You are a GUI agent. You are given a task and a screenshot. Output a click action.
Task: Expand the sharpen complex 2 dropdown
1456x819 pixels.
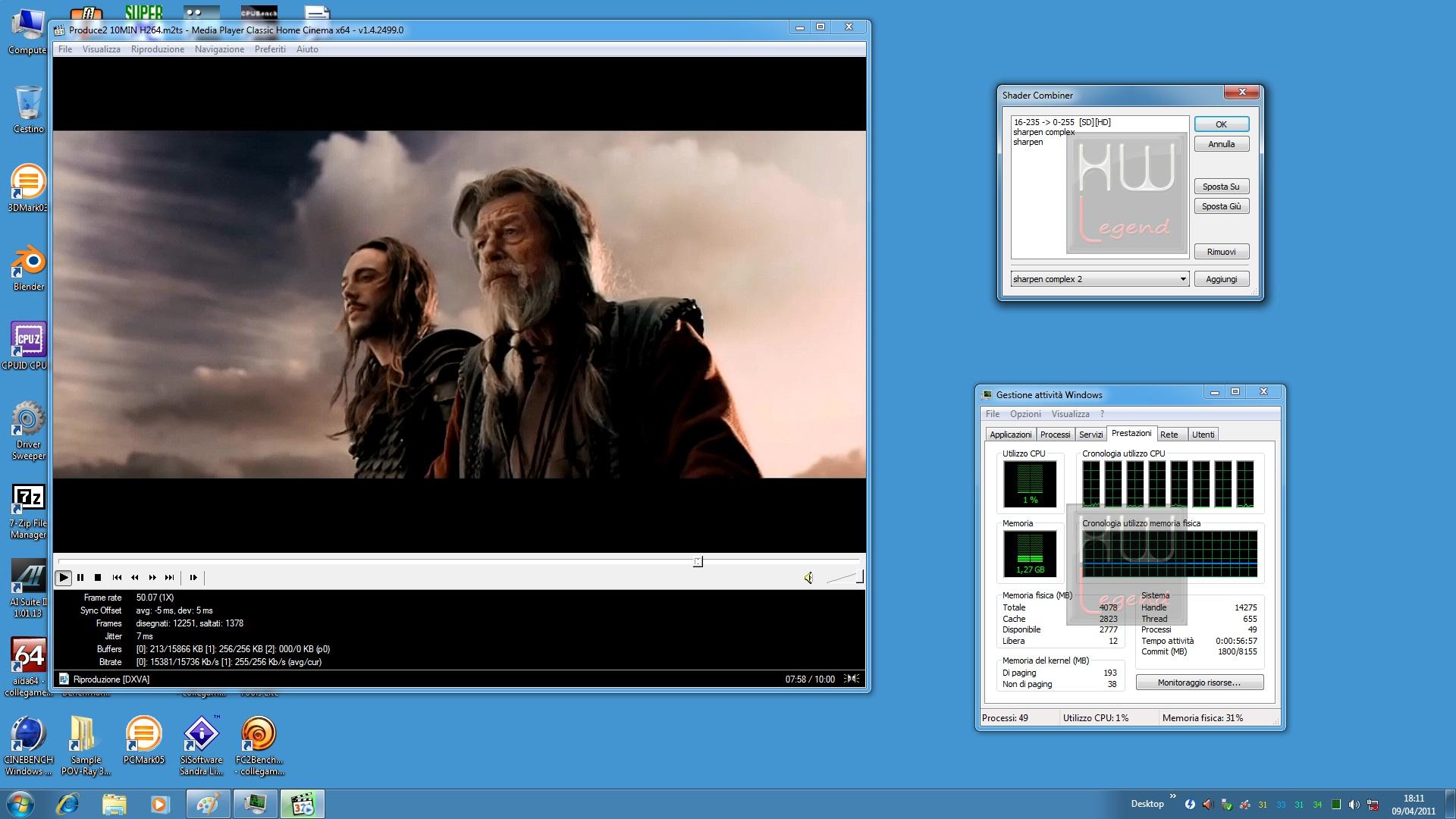coord(1182,279)
